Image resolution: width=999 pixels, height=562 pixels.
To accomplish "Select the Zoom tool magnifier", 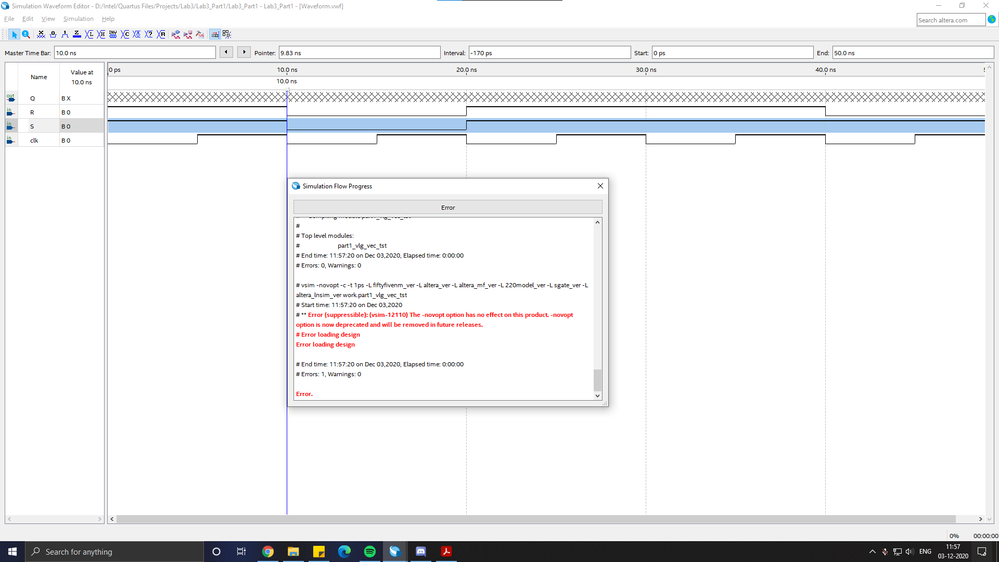I will pyautogui.click(x=26, y=34).
